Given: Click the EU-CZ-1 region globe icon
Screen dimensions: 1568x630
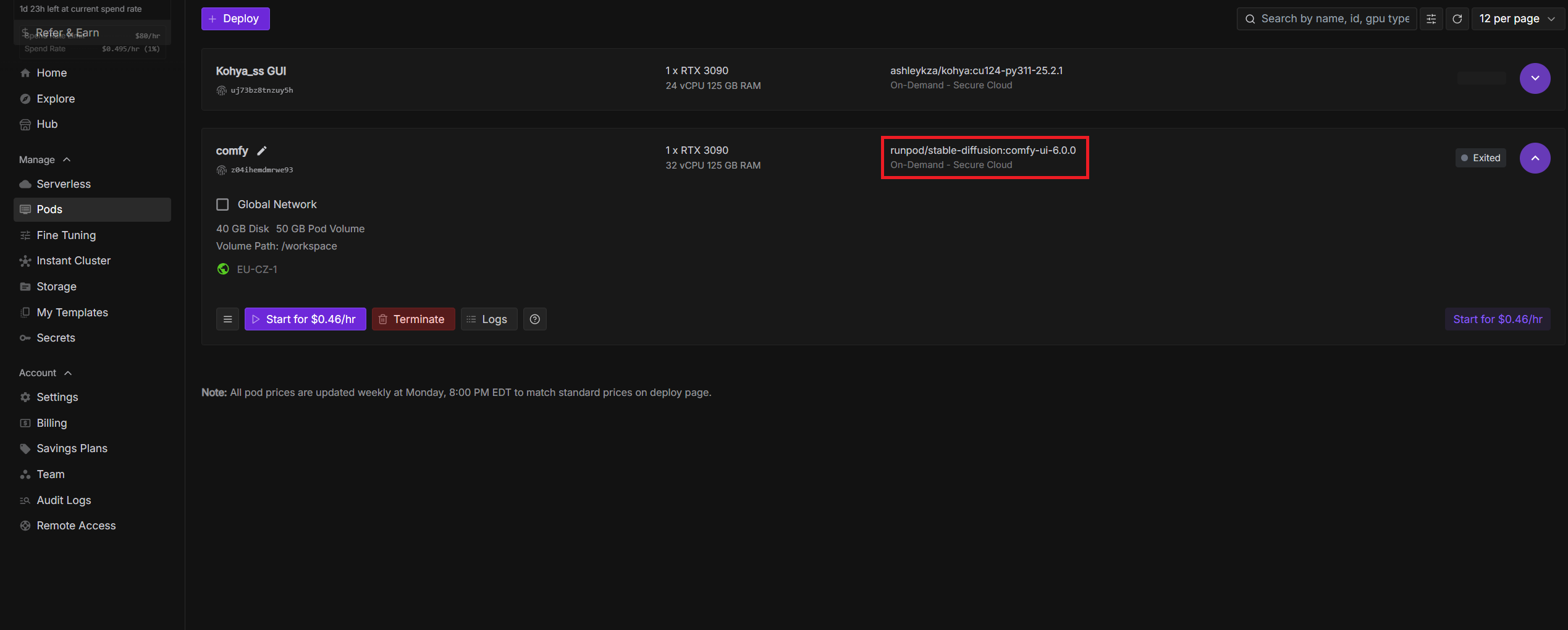Looking at the screenshot, I should pyautogui.click(x=223, y=269).
